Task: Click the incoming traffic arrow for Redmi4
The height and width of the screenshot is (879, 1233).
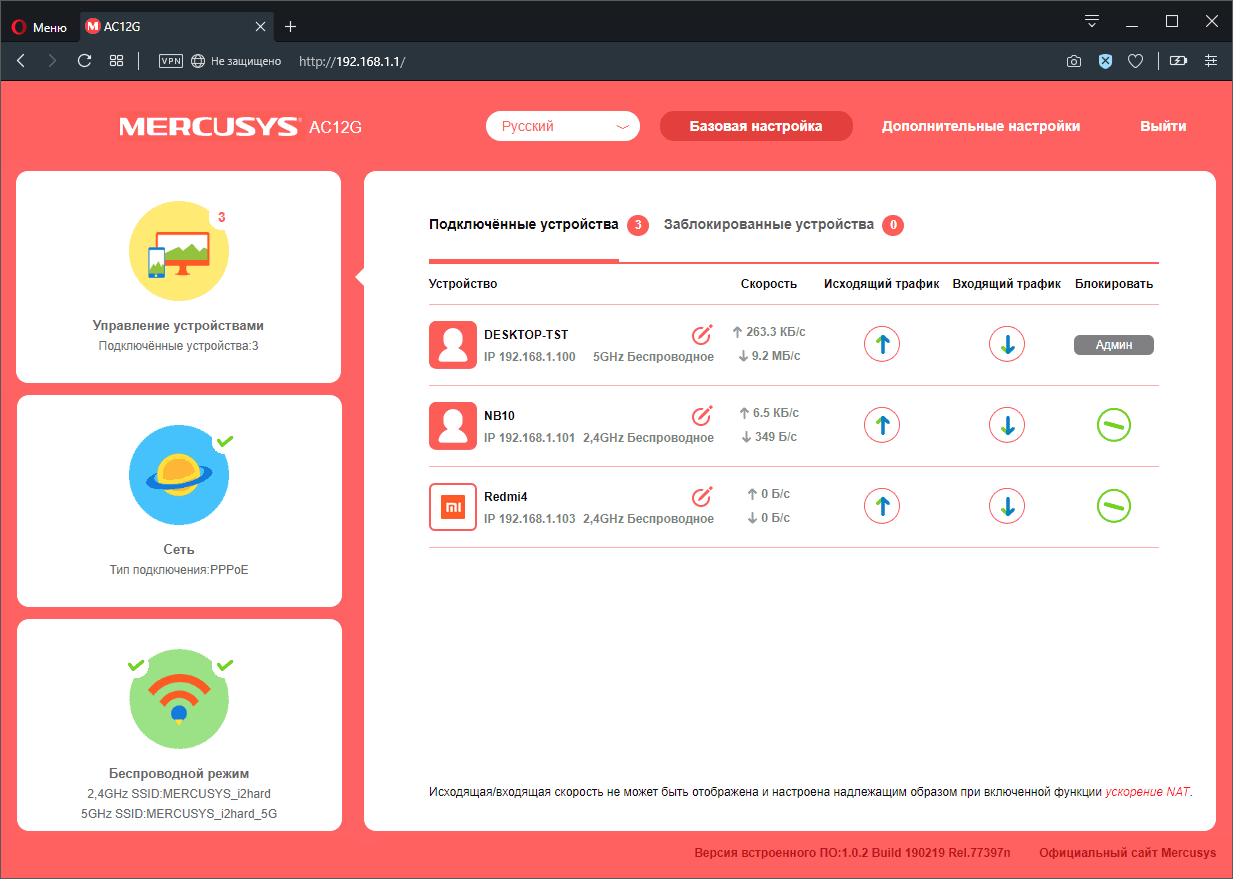Action: pyautogui.click(x=1007, y=507)
